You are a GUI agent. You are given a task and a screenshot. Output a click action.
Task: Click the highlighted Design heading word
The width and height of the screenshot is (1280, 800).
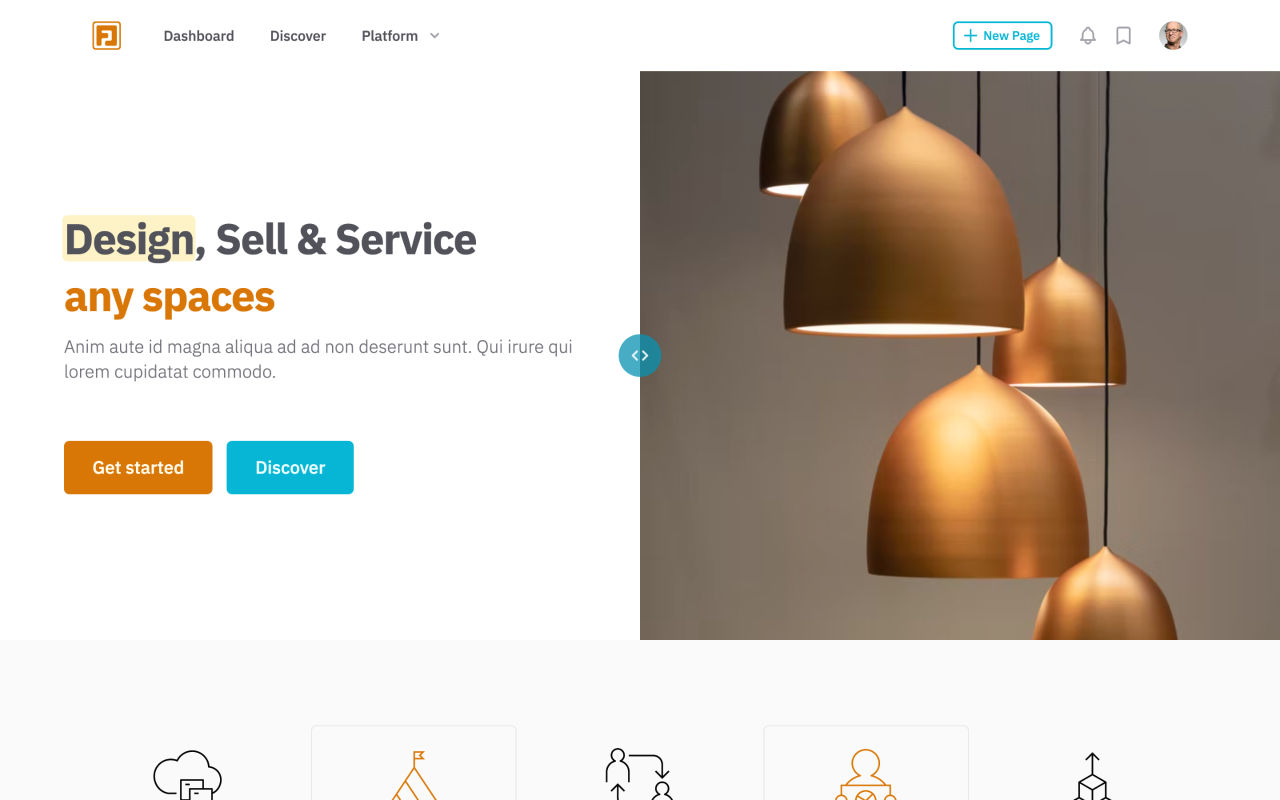tap(129, 239)
